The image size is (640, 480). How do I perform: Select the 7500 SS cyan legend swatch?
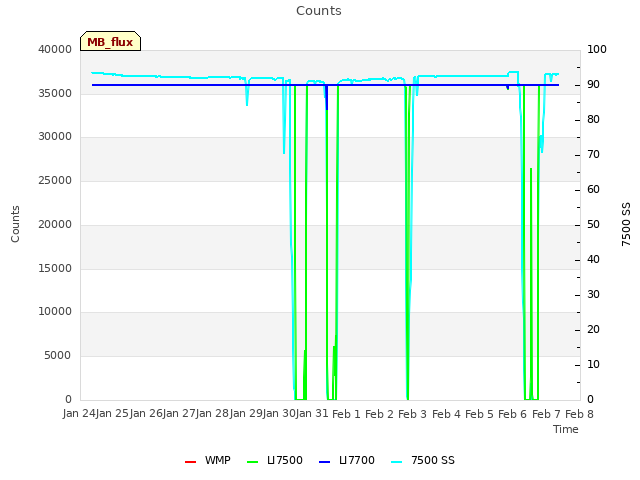[x=396, y=462]
